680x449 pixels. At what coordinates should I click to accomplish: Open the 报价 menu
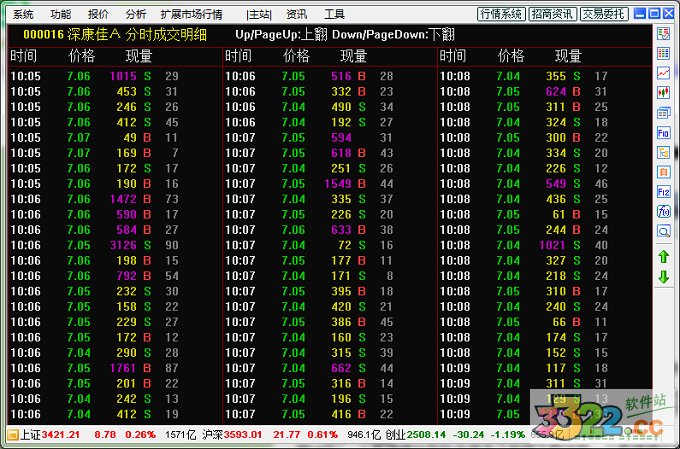[x=98, y=14]
